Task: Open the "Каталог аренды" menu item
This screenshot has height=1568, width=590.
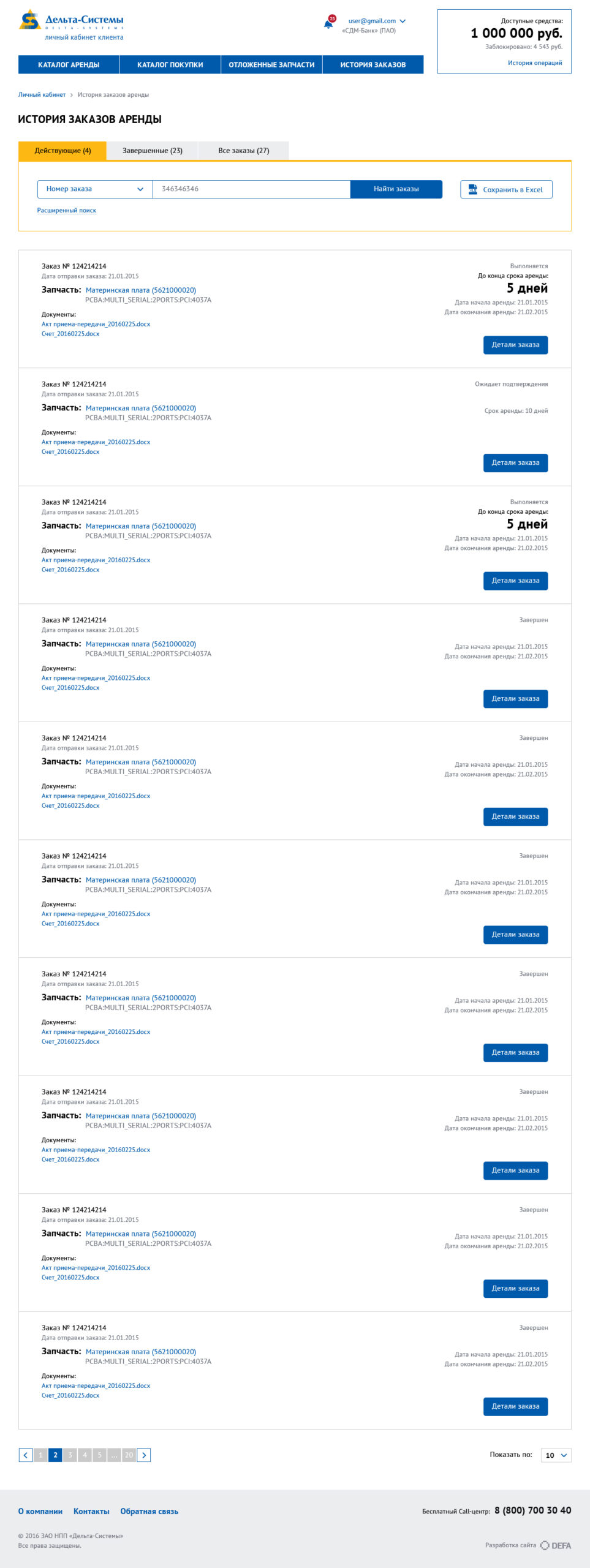Action: click(x=69, y=65)
